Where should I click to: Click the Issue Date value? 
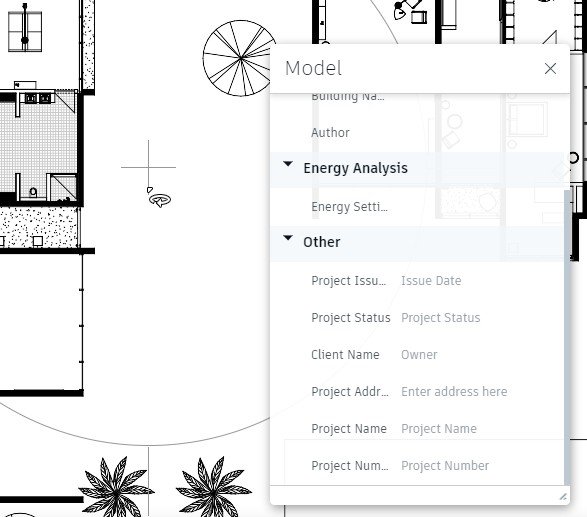coord(431,281)
